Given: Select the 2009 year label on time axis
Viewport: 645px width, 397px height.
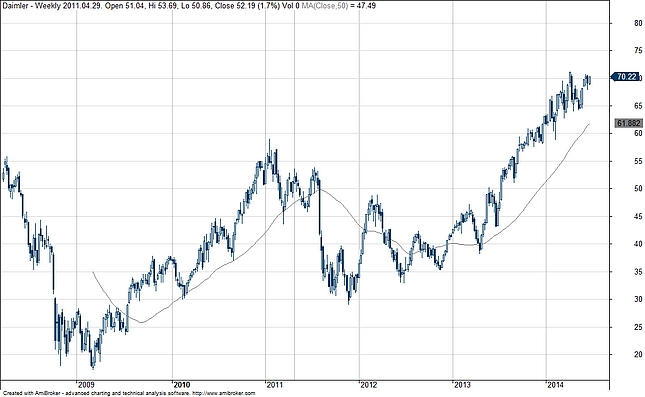Looking at the screenshot, I should pyautogui.click(x=86, y=385).
